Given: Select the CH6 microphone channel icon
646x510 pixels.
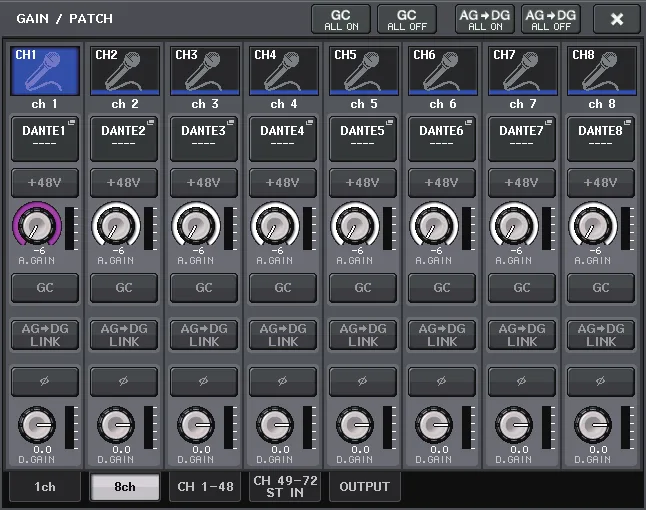Looking at the screenshot, I should (443, 71).
